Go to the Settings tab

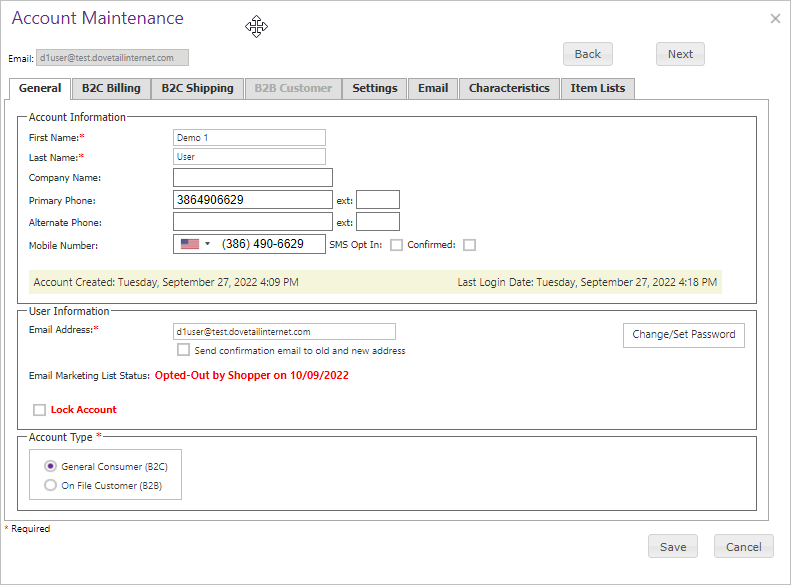click(x=375, y=88)
